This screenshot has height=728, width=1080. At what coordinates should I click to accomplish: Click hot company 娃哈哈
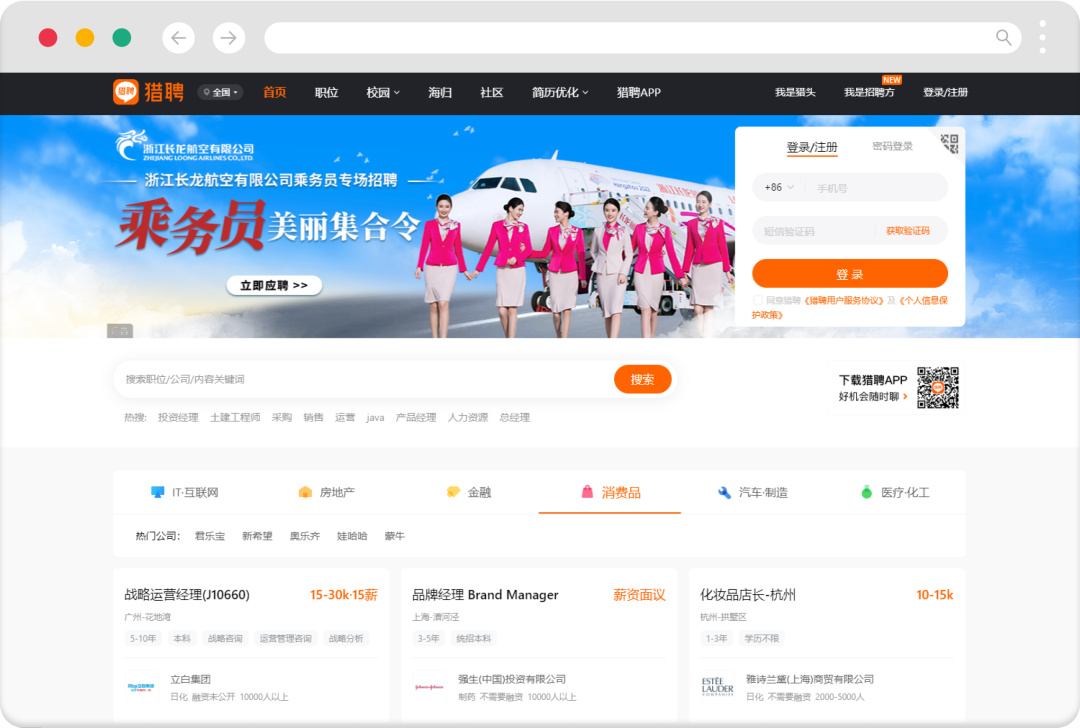point(352,536)
